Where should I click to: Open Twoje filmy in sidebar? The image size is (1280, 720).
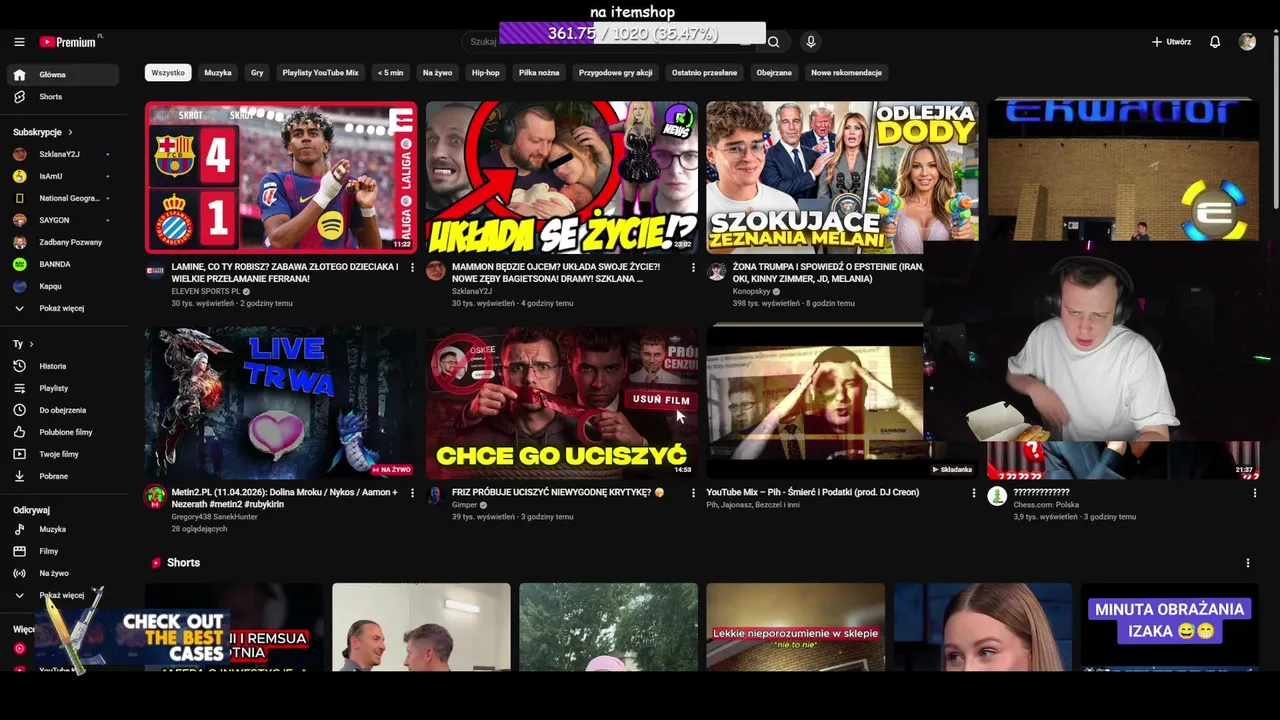click(63, 454)
